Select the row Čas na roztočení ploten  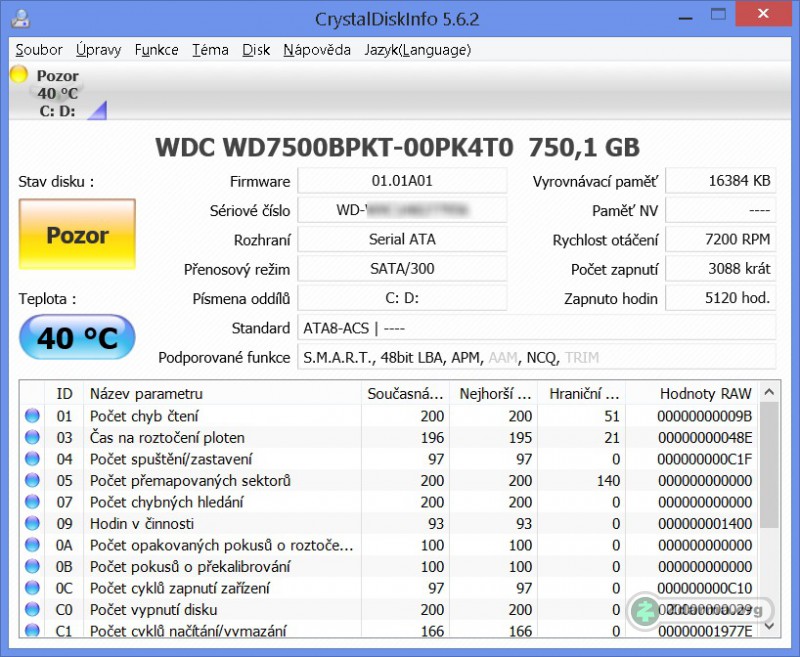point(389,437)
